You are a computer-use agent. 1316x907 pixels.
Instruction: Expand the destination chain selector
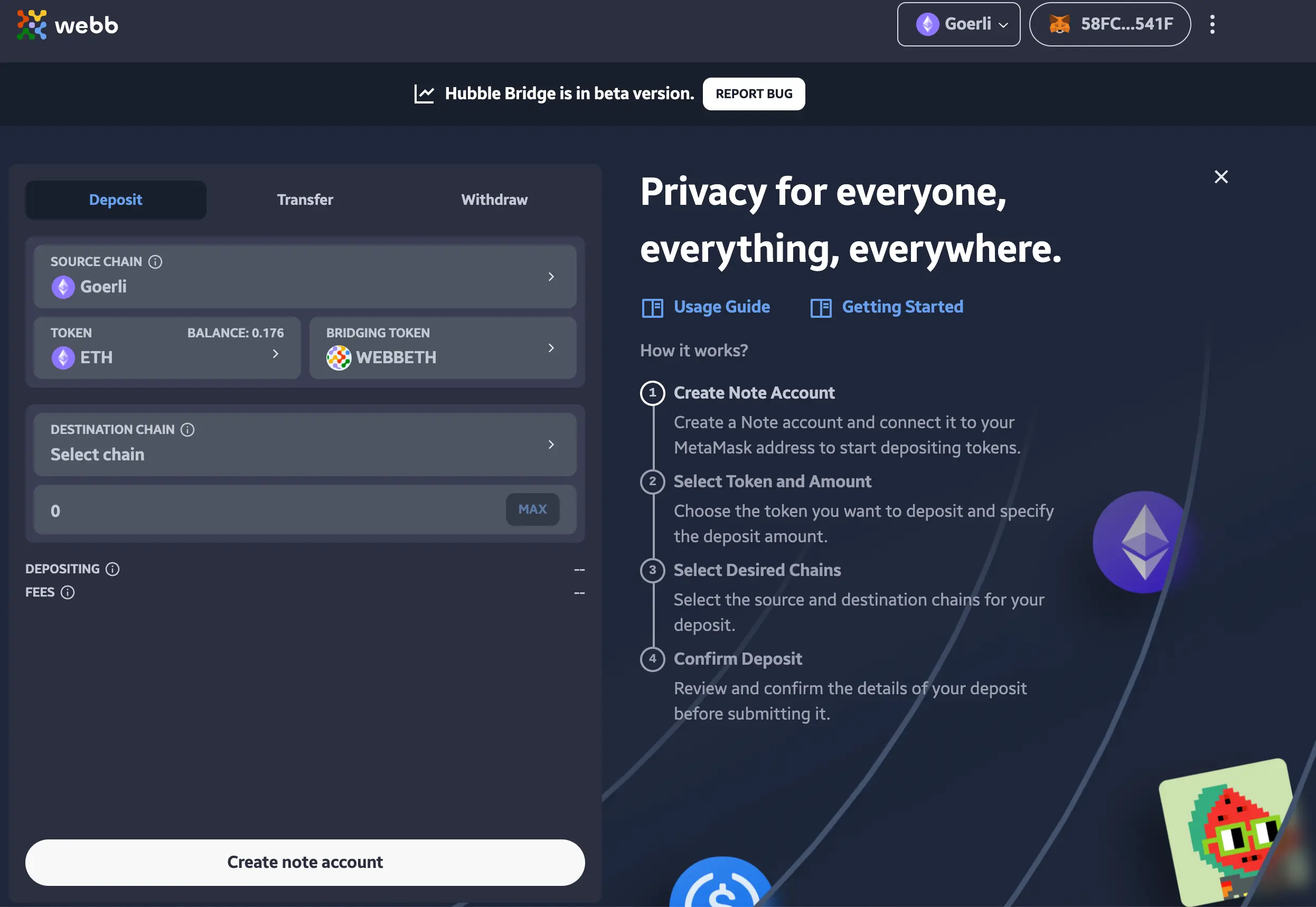pos(305,444)
